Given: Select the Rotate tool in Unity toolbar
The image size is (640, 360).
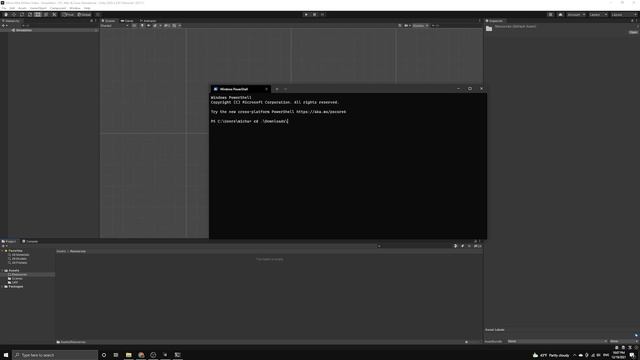Looking at the screenshot, I should pos(22,15).
